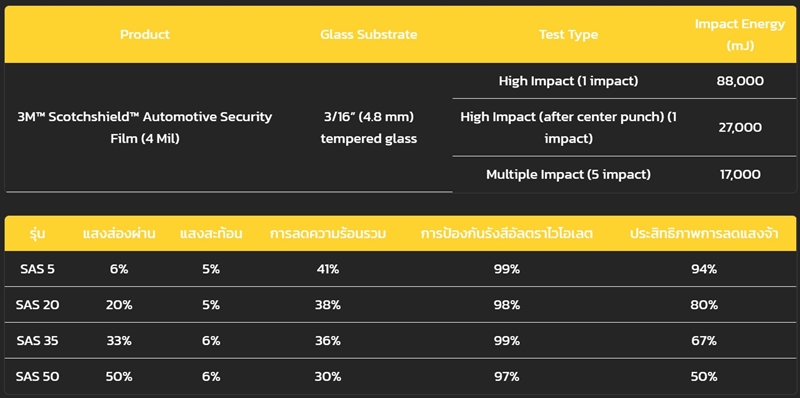800x398 pixels.
Task: Select the 3M Scotchshield Automotive Security Film cell
Action: [145, 128]
